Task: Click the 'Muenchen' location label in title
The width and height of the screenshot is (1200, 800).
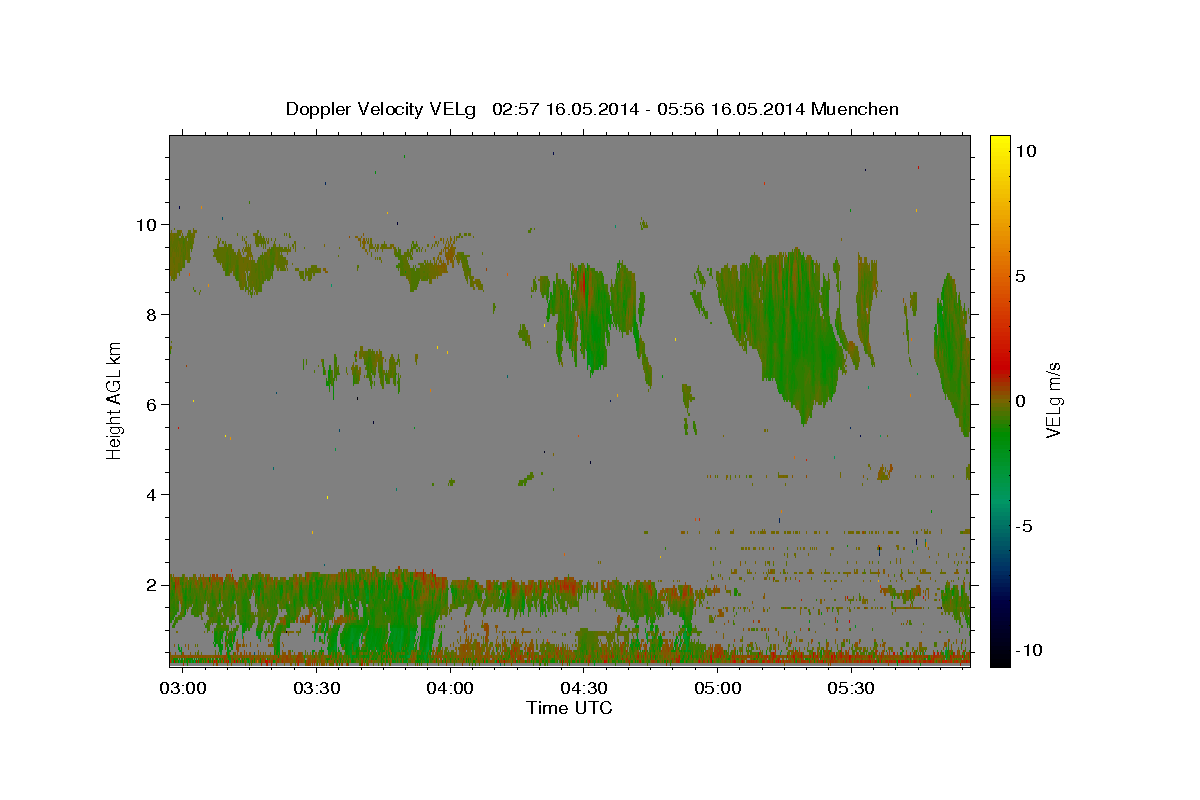Action: pos(855,109)
